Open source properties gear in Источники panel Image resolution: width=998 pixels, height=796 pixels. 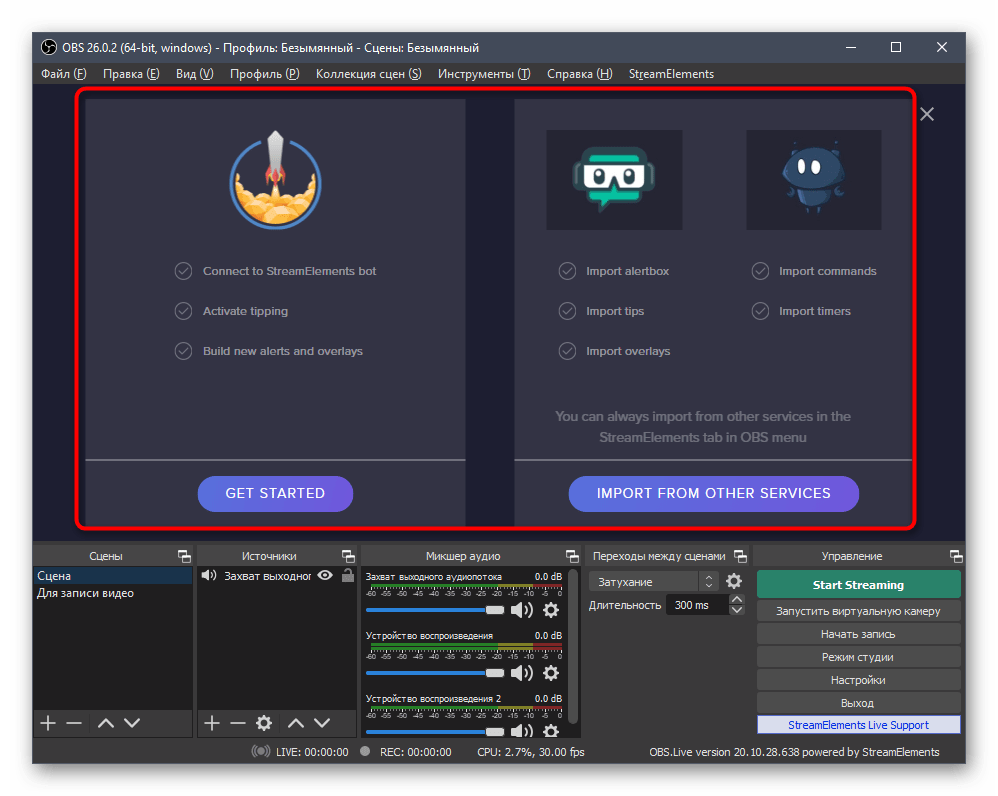(x=264, y=722)
